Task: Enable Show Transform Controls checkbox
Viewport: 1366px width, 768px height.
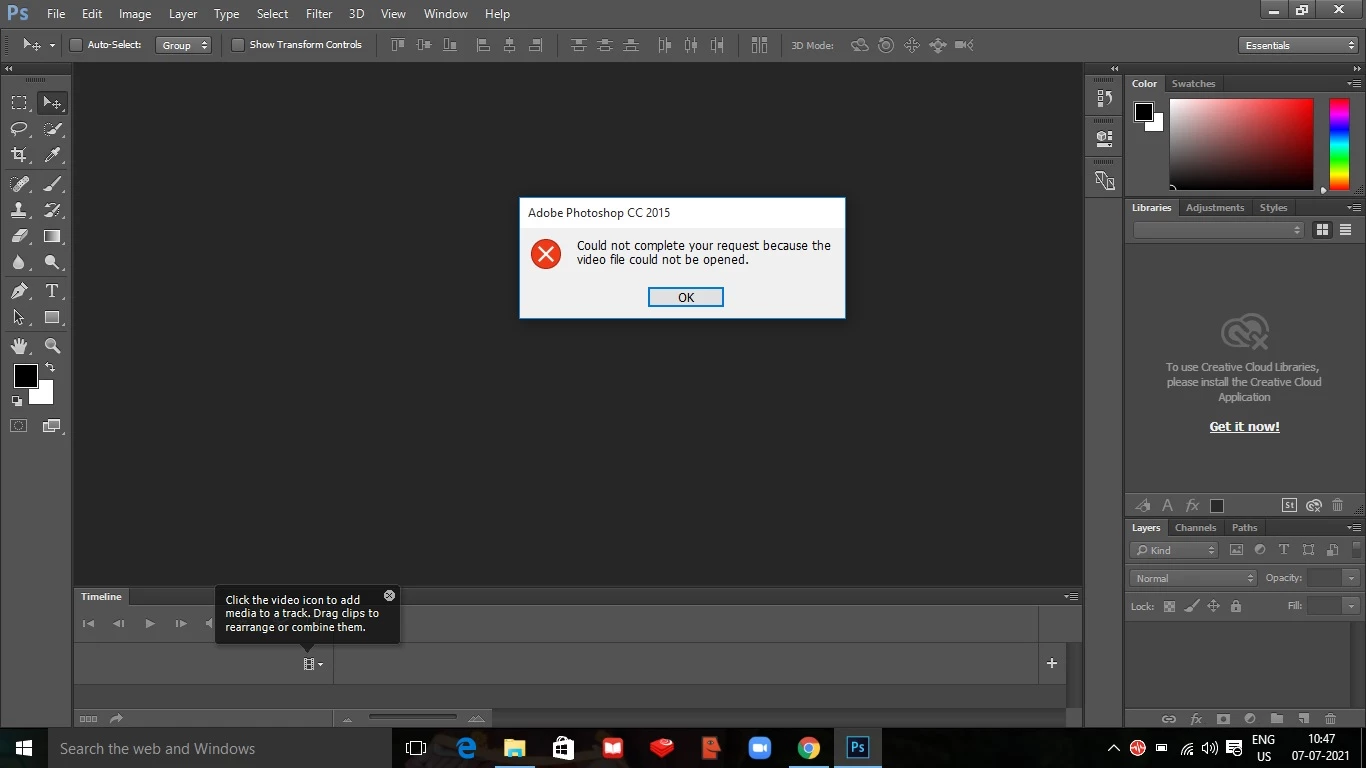Action: coord(238,45)
